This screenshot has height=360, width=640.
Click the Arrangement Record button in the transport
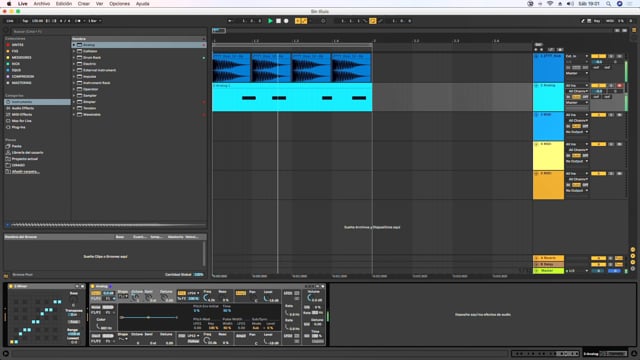pyautogui.click(x=286, y=21)
